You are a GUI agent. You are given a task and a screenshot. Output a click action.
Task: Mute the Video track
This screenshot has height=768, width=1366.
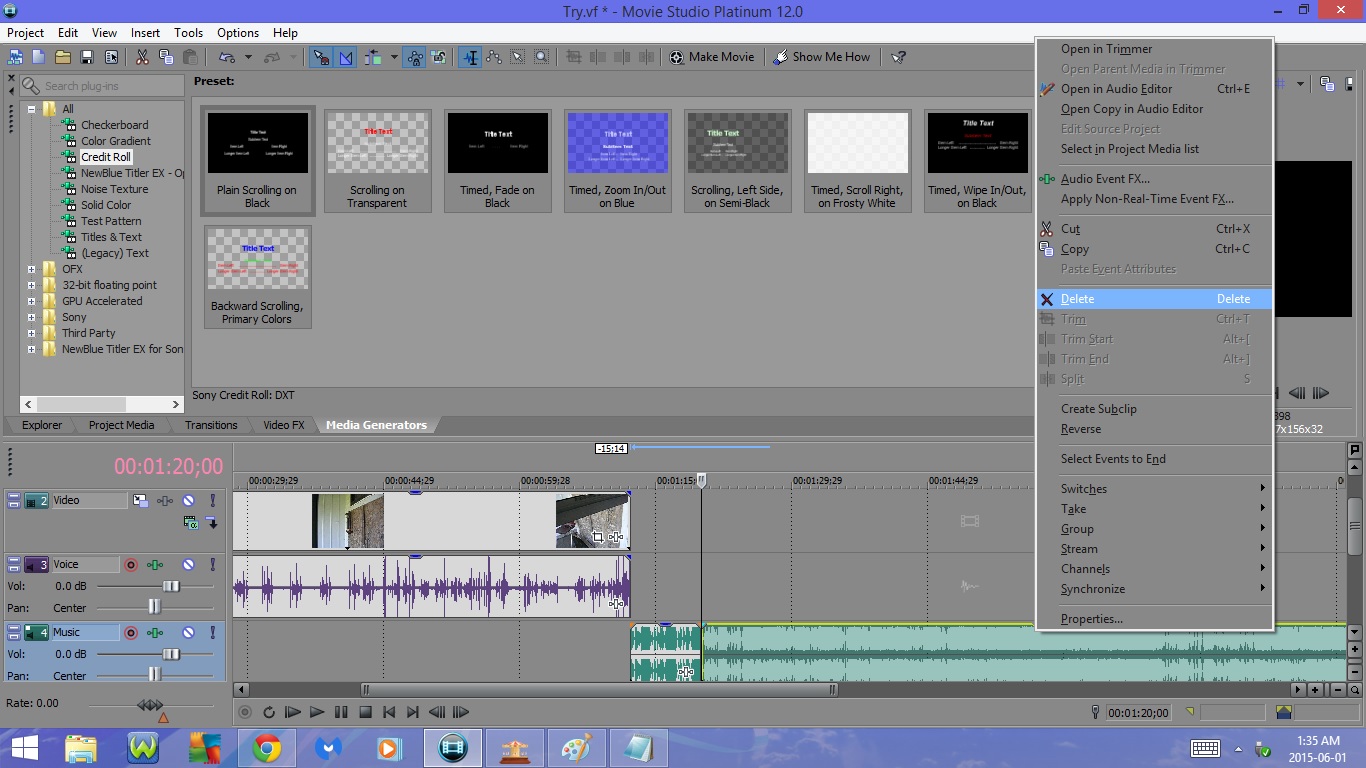pyautogui.click(x=188, y=501)
